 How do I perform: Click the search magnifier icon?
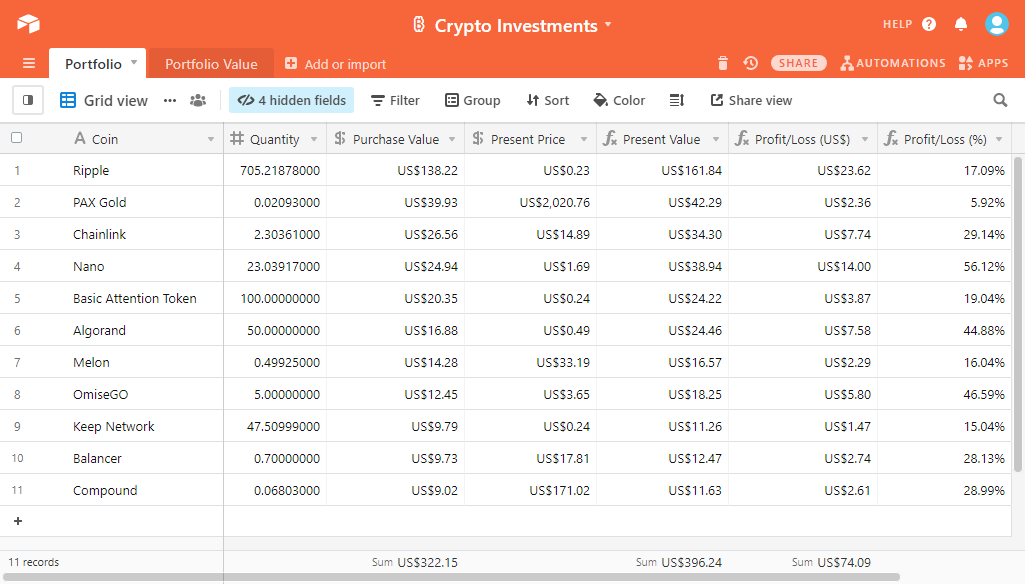coord(1000,100)
